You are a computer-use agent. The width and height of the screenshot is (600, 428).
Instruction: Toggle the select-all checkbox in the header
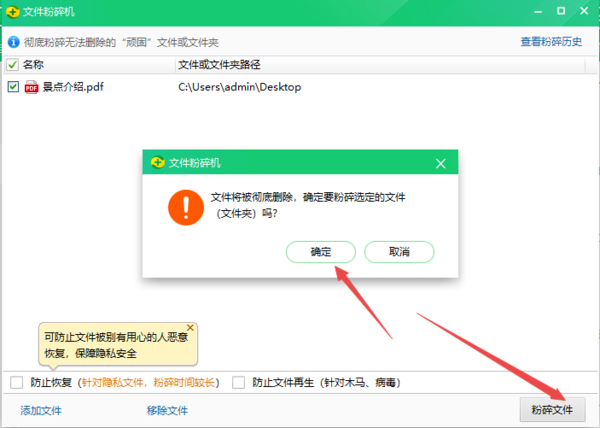(x=12, y=65)
